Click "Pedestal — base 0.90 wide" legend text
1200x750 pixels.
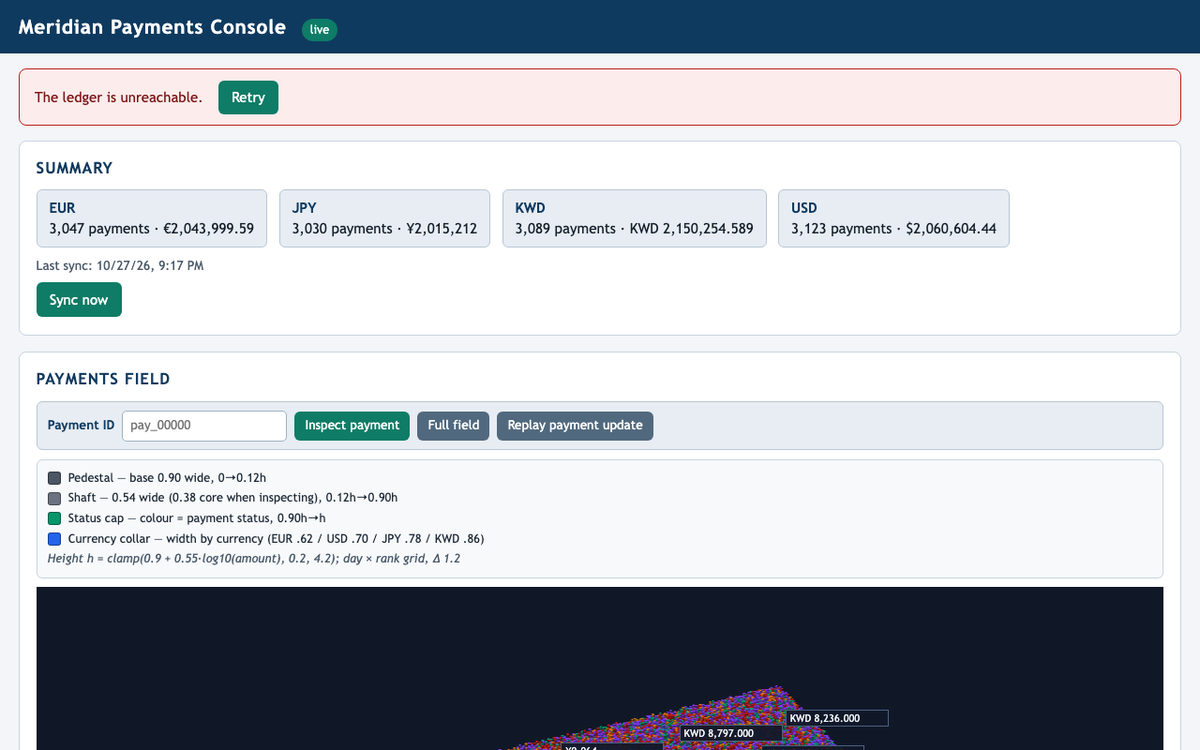(x=167, y=478)
